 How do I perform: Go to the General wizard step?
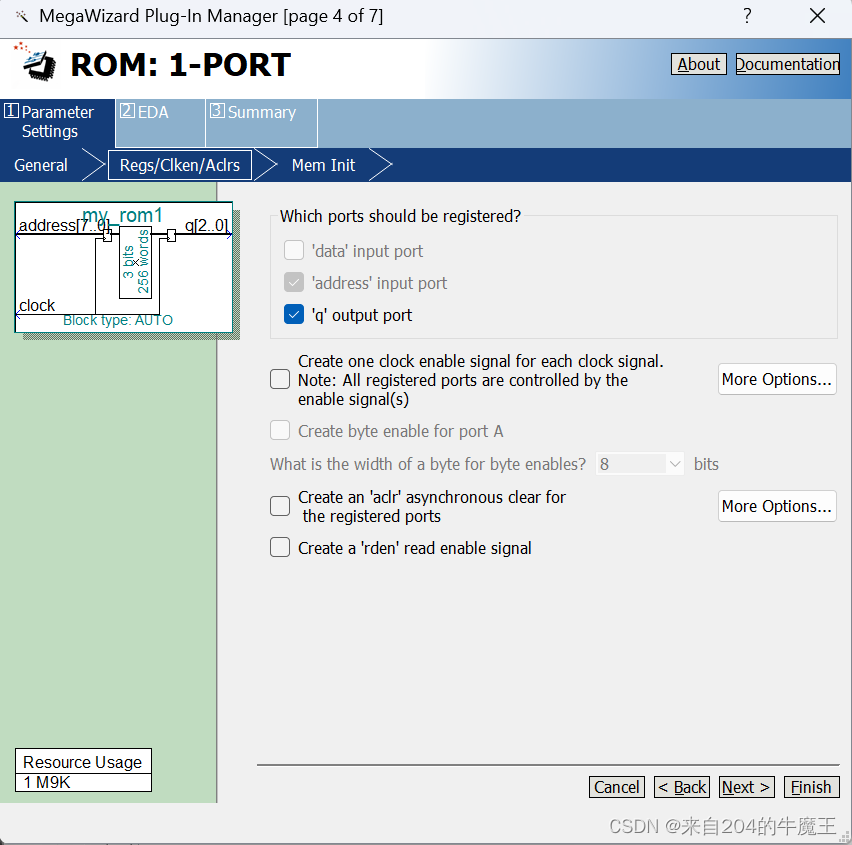pyautogui.click(x=40, y=165)
